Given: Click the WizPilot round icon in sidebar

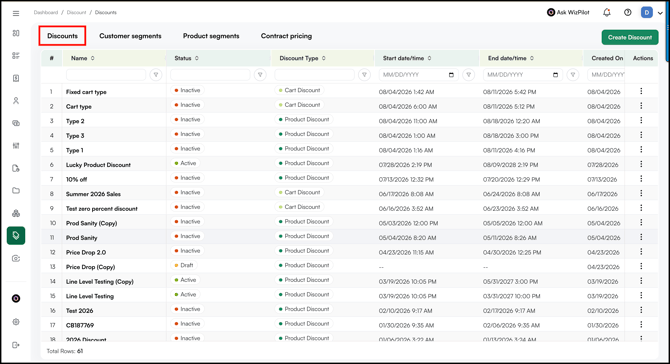Looking at the screenshot, I should pos(16,298).
